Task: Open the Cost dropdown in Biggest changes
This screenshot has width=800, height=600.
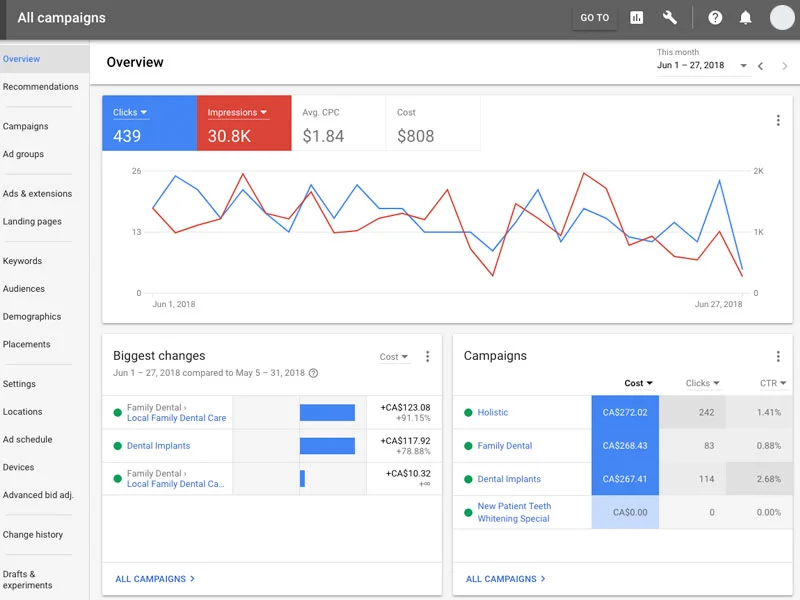Action: 393,357
